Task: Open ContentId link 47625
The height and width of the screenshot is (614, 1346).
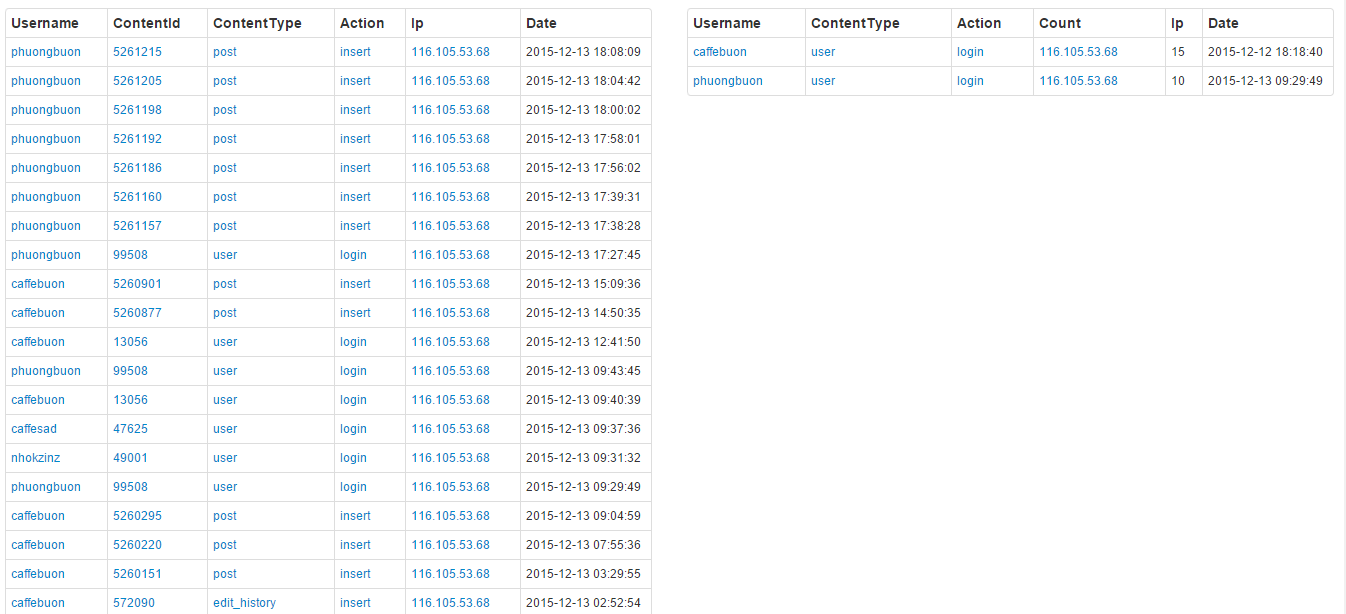Action: tap(130, 429)
